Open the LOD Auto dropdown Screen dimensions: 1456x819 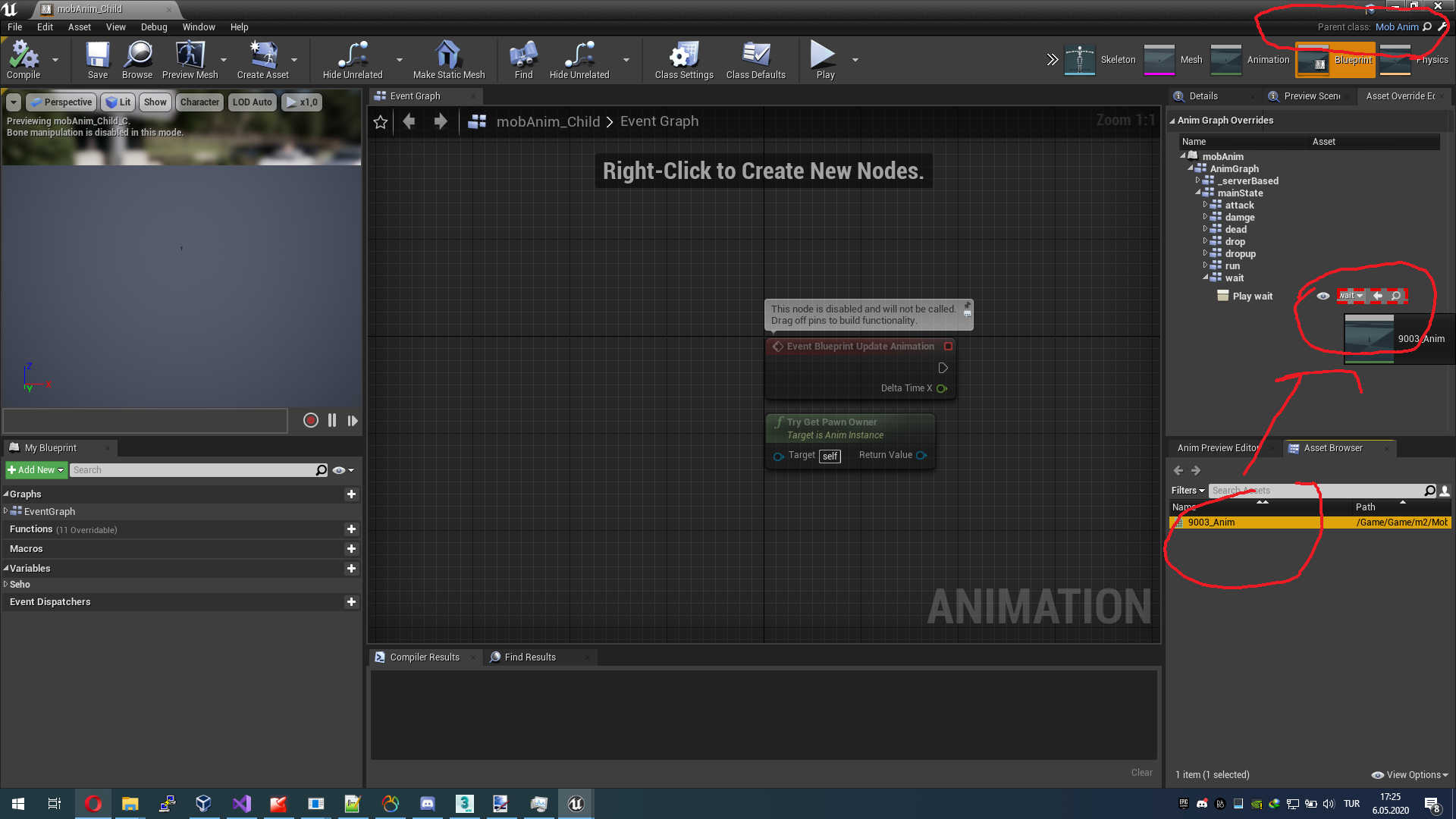253,102
